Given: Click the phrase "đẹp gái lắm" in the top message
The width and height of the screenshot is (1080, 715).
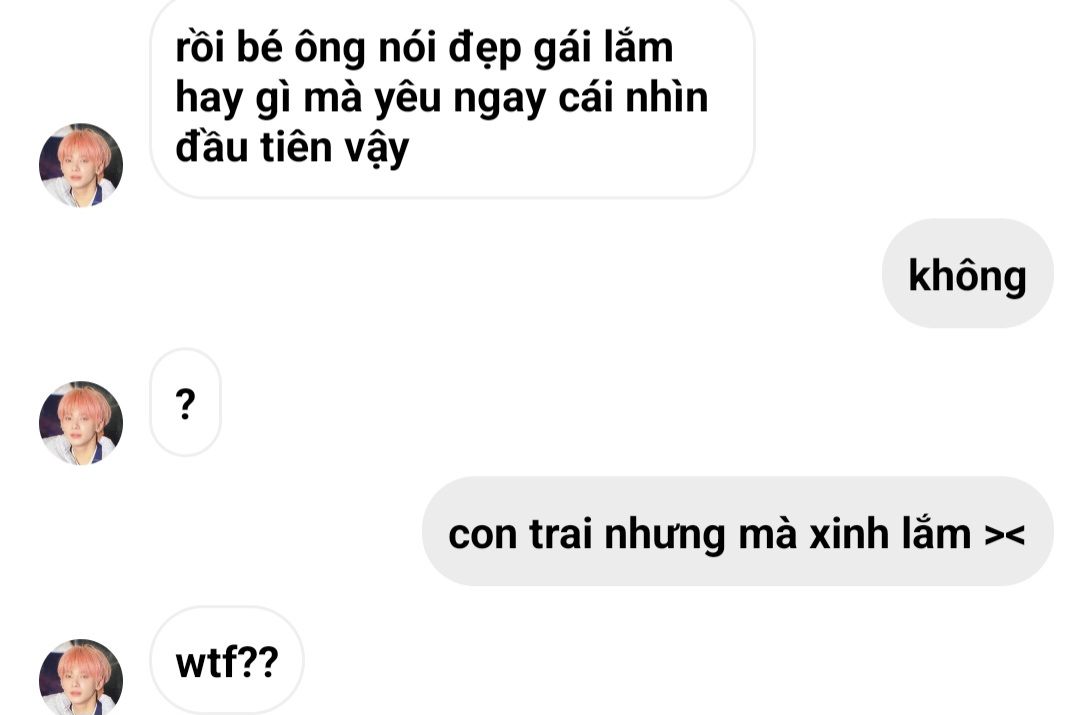Looking at the screenshot, I should point(561,48).
